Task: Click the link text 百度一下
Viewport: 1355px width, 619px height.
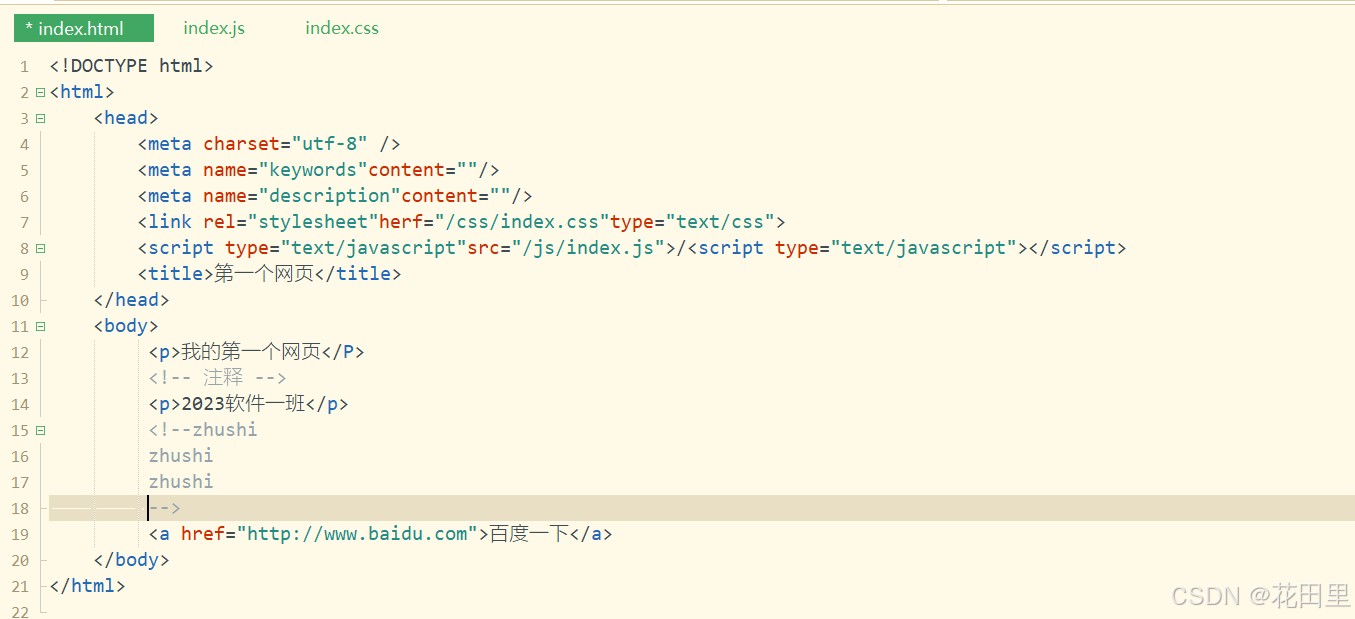Action: click(x=529, y=534)
